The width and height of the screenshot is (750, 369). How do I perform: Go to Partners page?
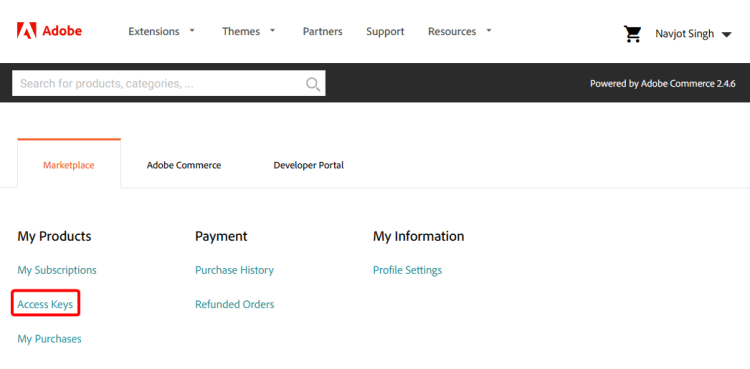click(322, 32)
